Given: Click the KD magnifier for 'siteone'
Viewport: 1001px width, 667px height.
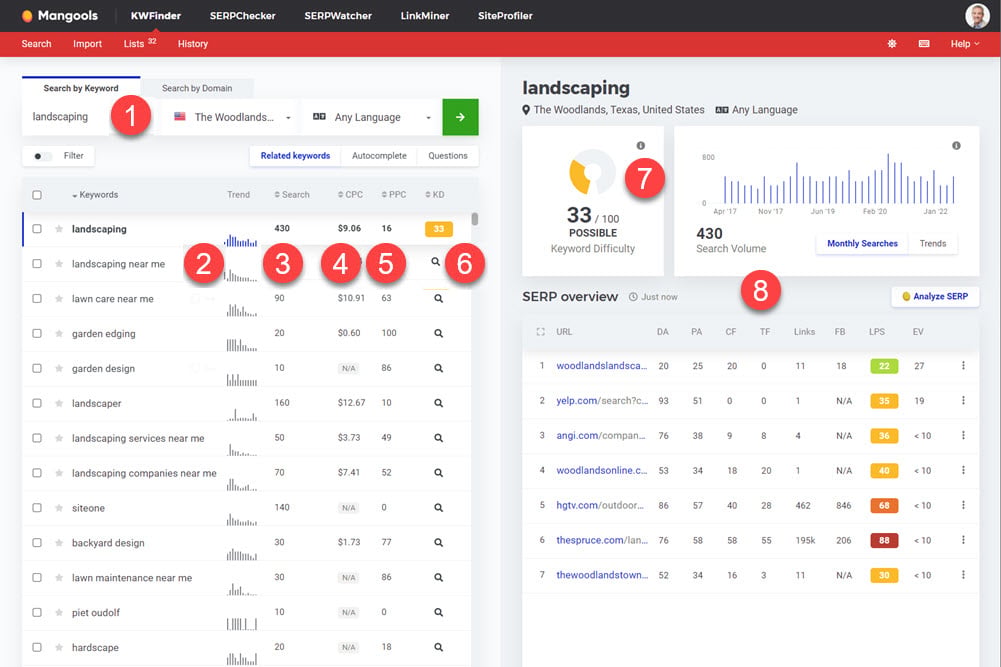Looking at the screenshot, I should tap(439, 507).
